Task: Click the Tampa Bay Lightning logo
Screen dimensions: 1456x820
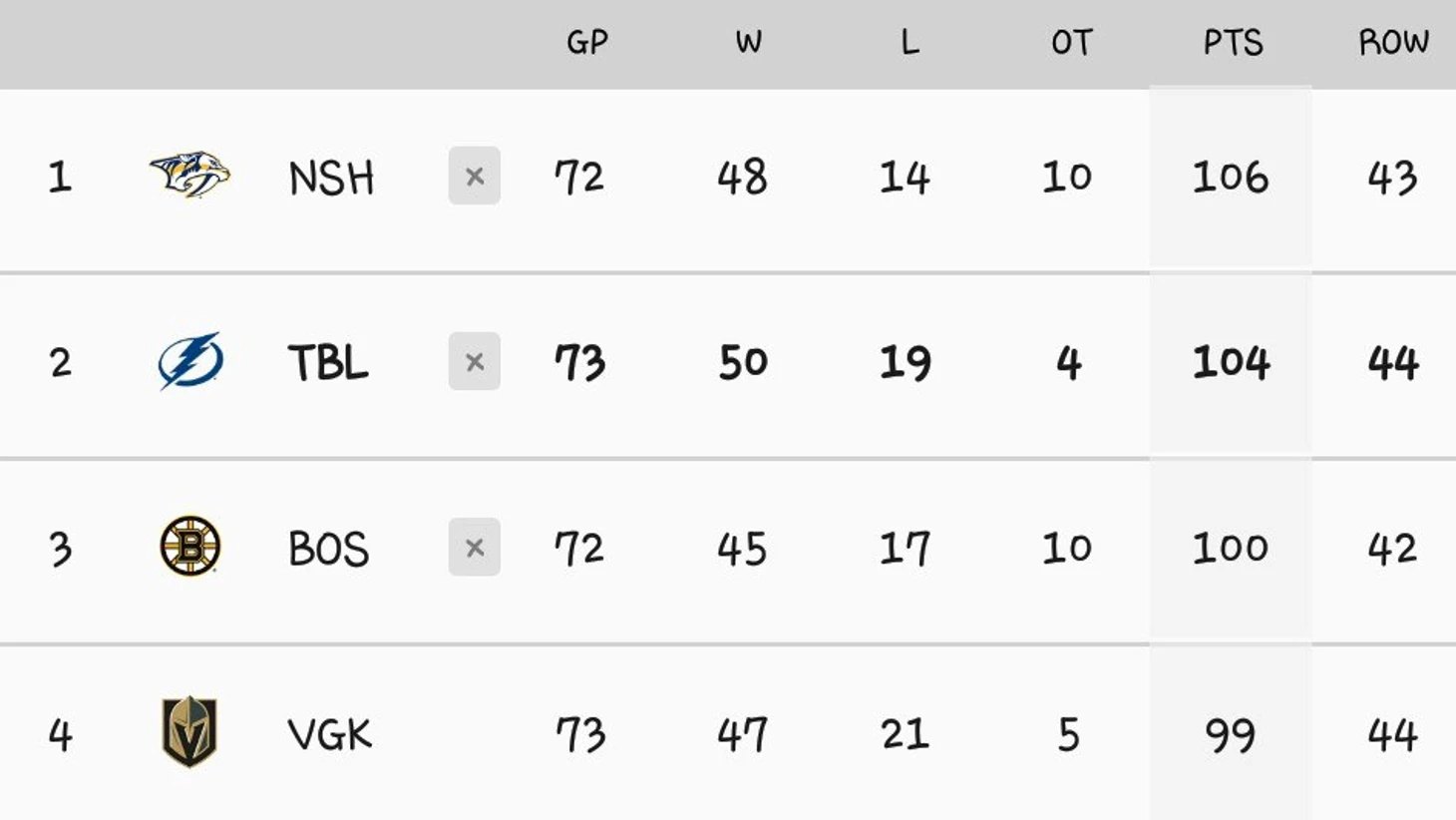Action: click(x=189, y=361)
